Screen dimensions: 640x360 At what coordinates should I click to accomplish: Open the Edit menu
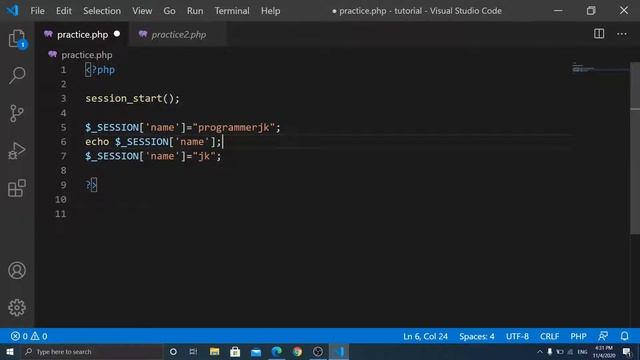click(64, 11)
